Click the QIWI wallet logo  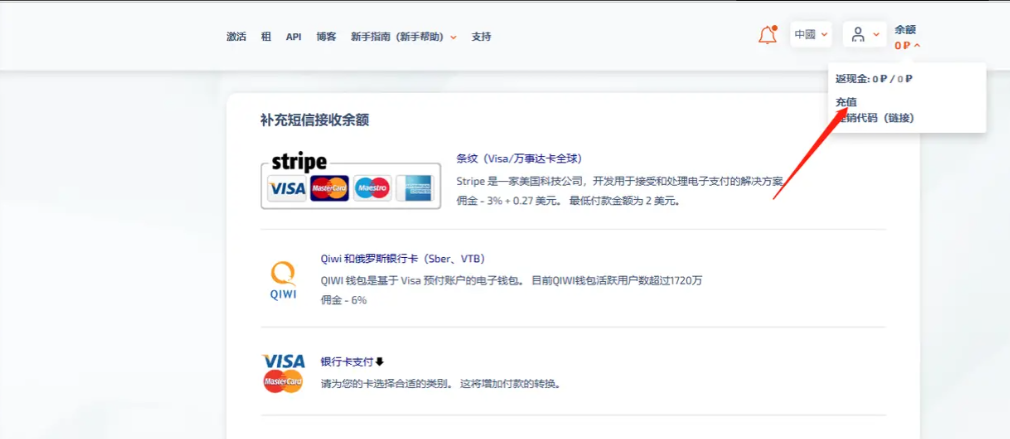pyautogui.click(x=283, y=281)
